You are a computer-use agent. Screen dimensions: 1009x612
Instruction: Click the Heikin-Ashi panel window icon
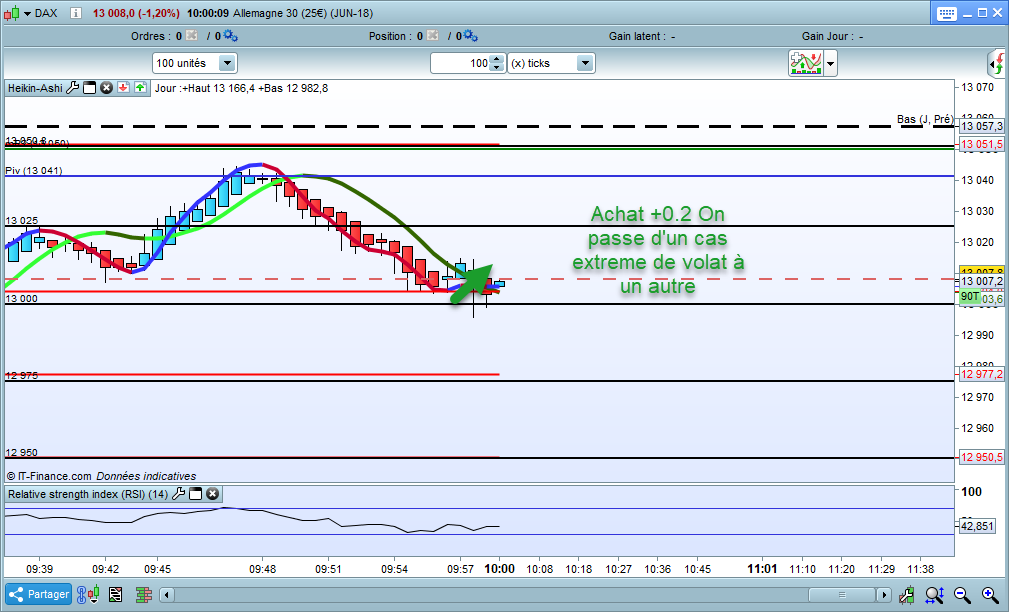pyautogui.click(x=90, y=88)
